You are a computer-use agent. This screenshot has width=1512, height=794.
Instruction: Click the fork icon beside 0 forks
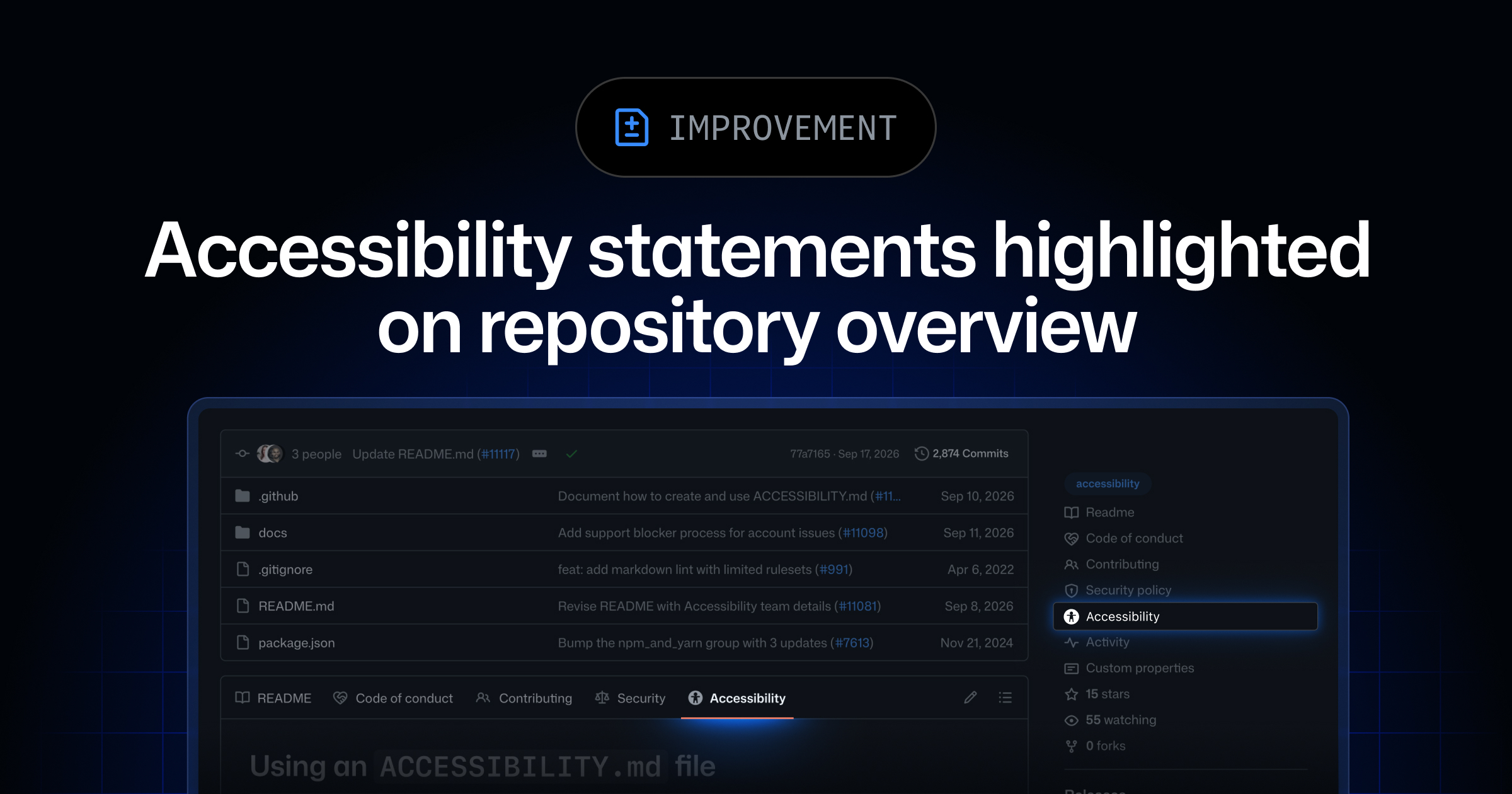click(x=1072, y=746)
